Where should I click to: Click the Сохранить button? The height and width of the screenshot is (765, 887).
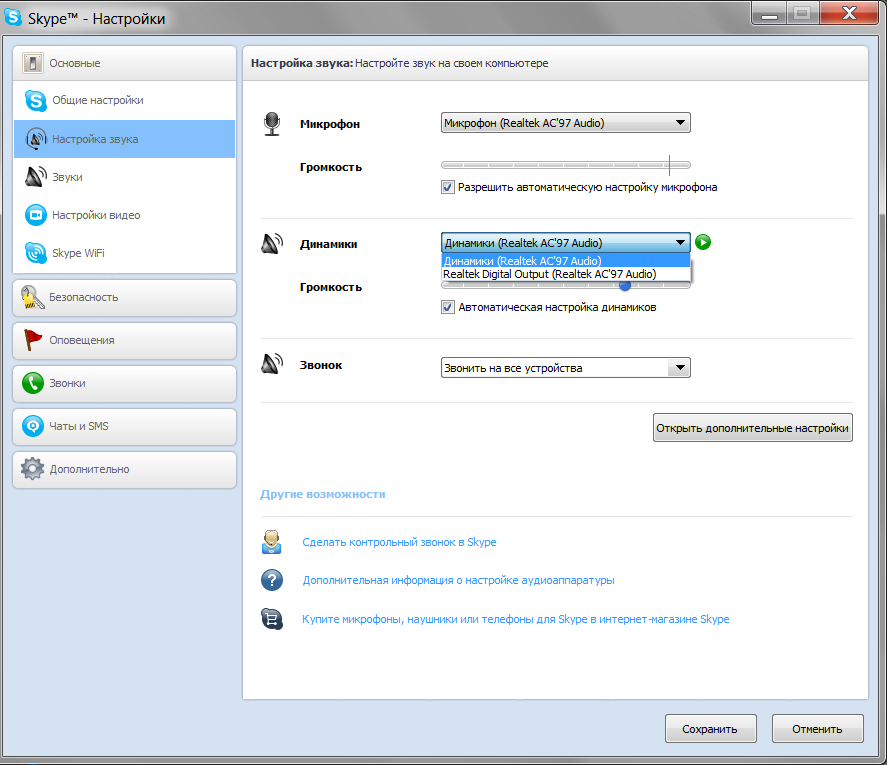point(711,729)
